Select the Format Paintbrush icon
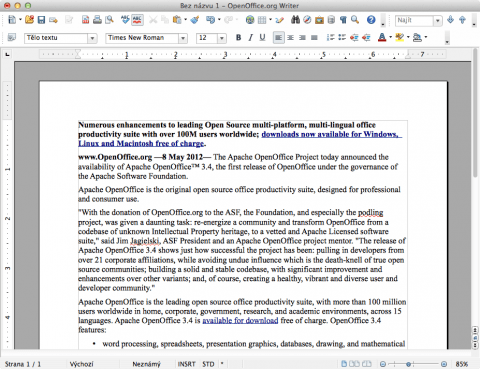This screenshot has height=369, width=480. (x=195, y=20)
